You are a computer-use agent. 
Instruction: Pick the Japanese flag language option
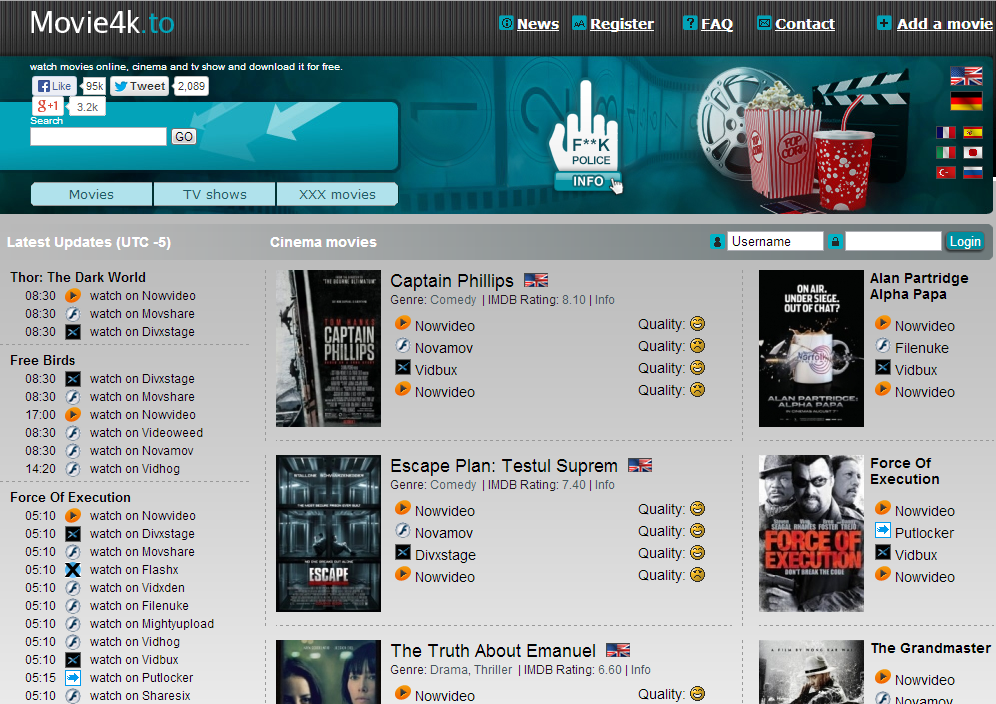[x=972, y=152]
